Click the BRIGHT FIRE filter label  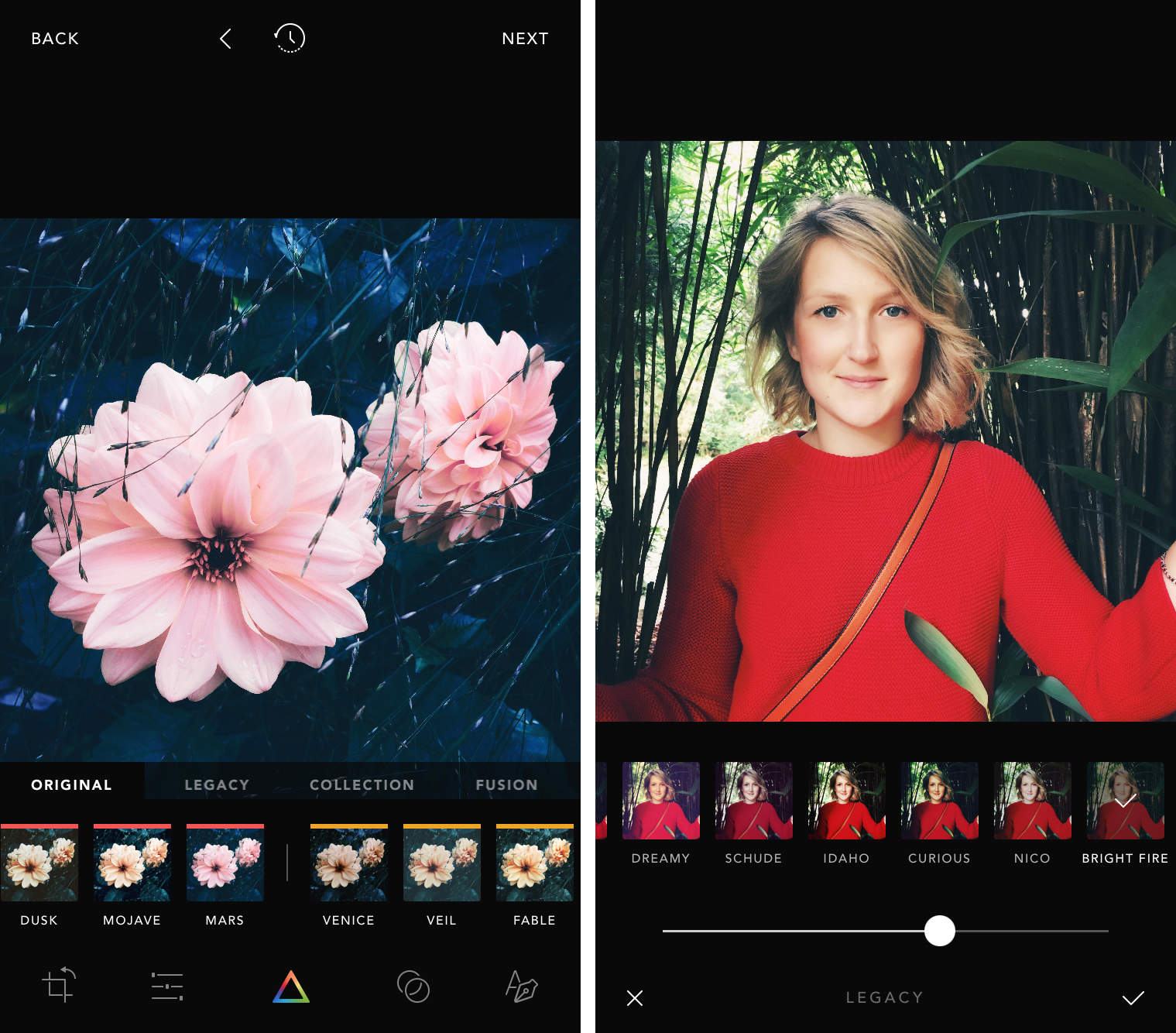[1126, 858]
